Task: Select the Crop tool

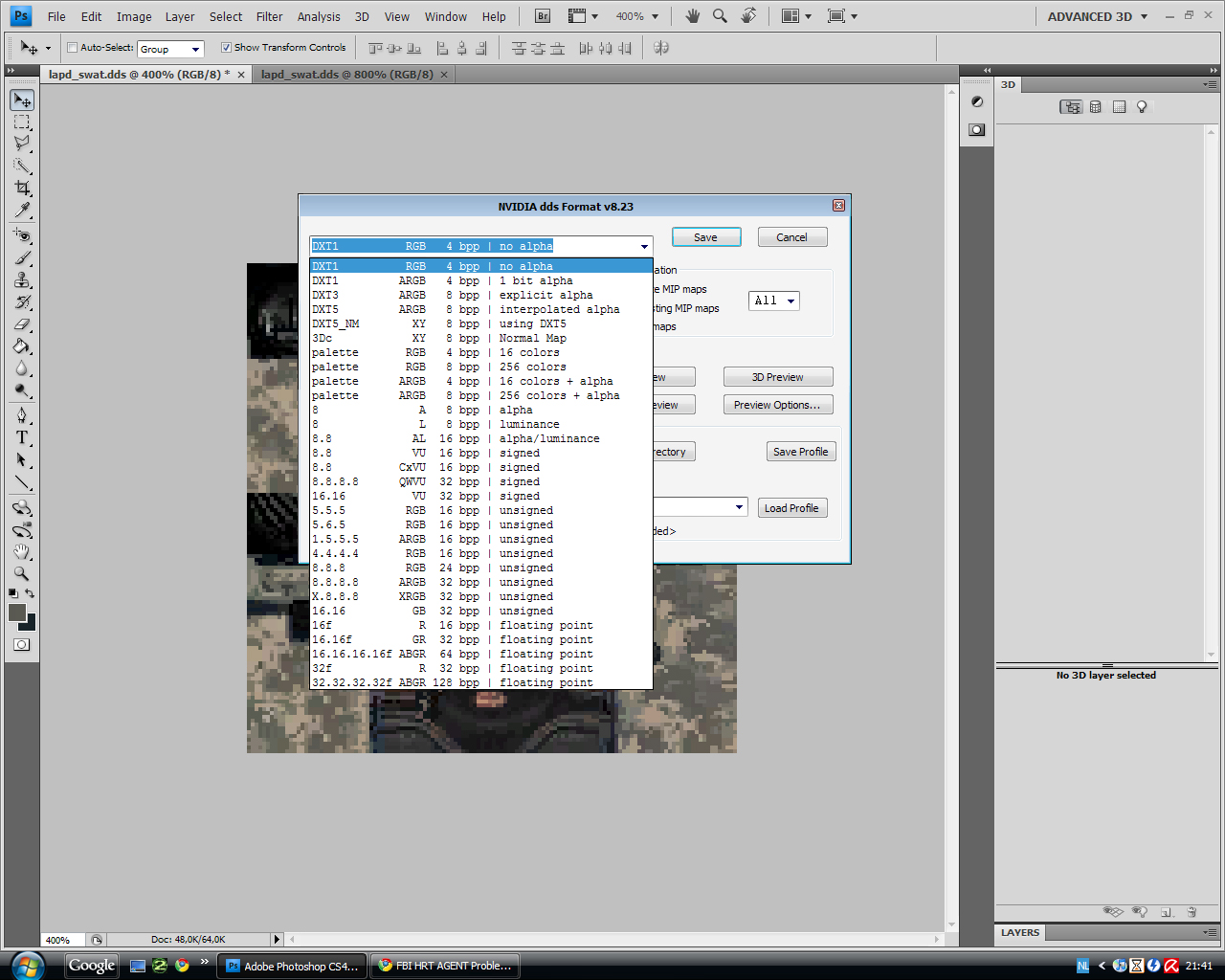Action: tap(22, 188)
